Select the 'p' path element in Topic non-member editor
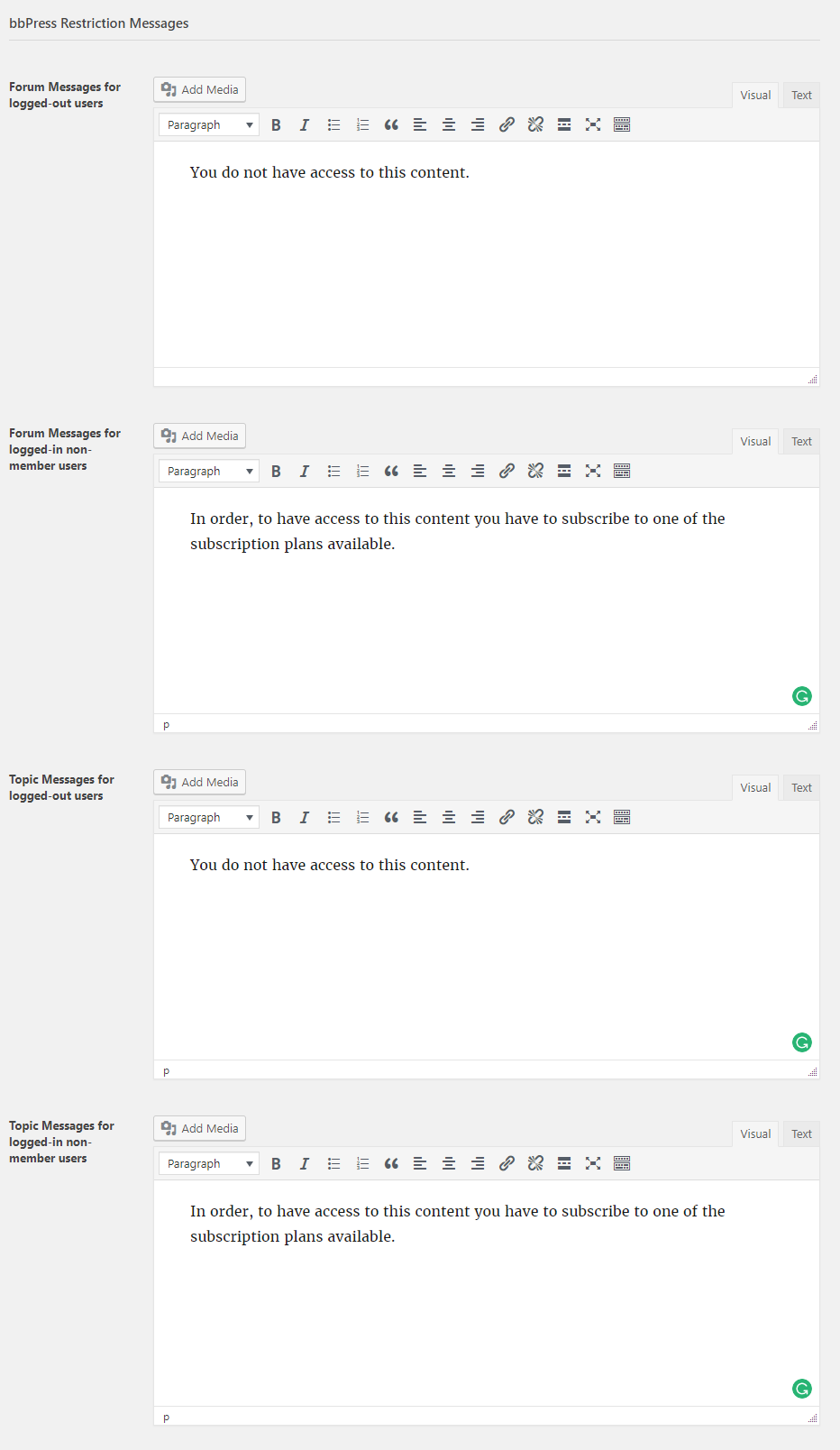 click(166, 1418)
